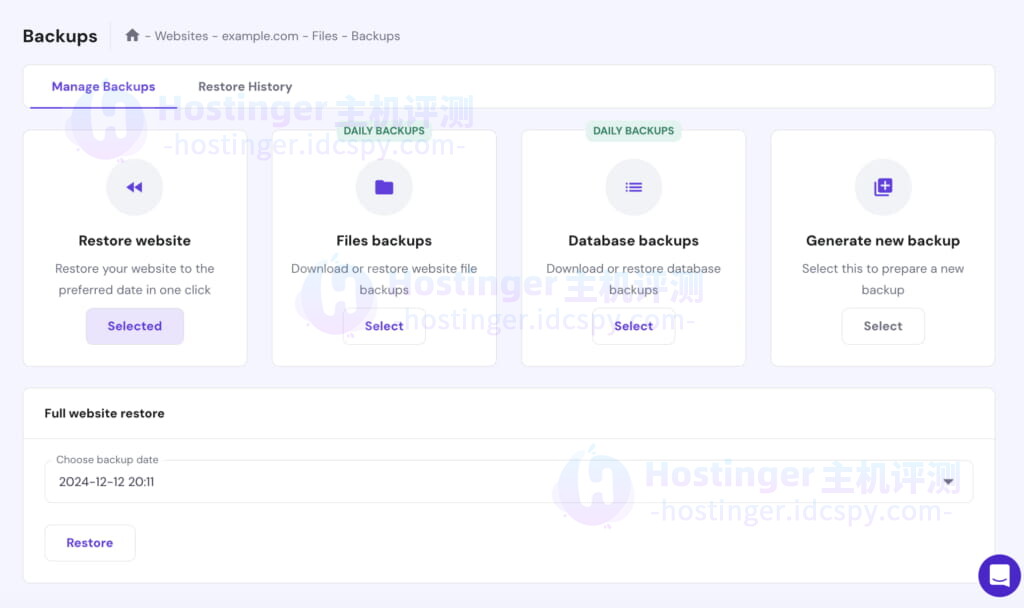This screenshot has height=608, width=1024.
Task: Switch to the Restore History tab
Action: (x=245, y=87)
